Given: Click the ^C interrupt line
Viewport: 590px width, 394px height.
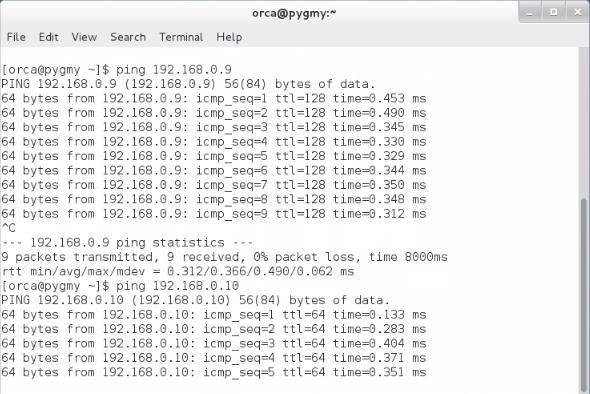Looking at the screenshot, I should (x=9, y=228).
